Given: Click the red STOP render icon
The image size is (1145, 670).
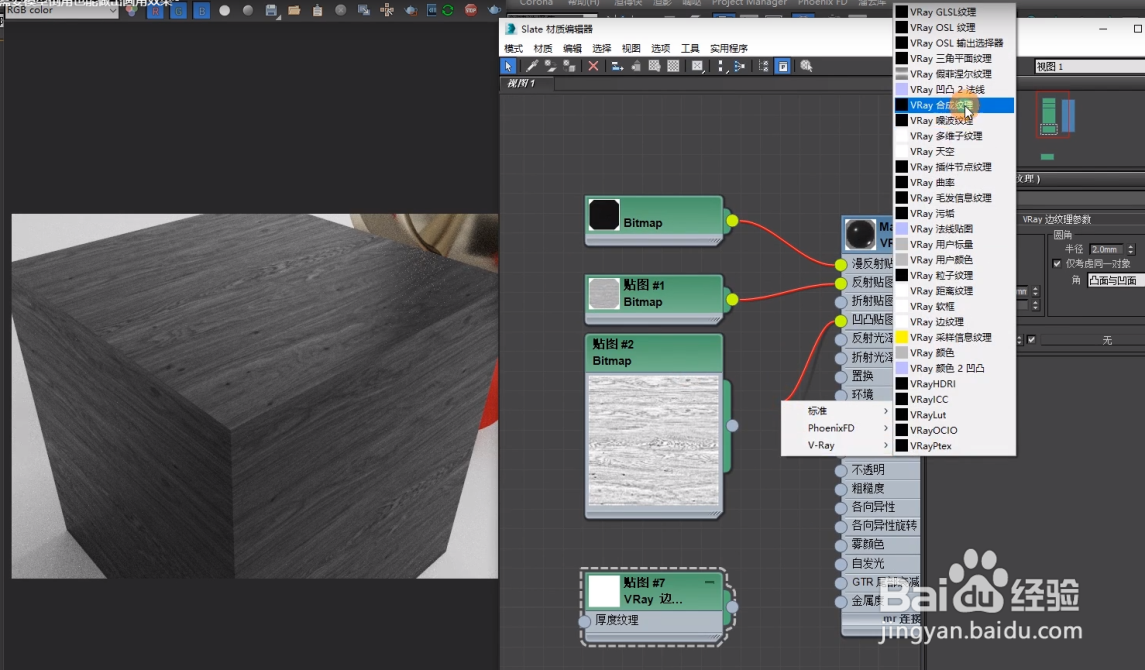Looking at the screenshot, I should [x=471, y=10].
